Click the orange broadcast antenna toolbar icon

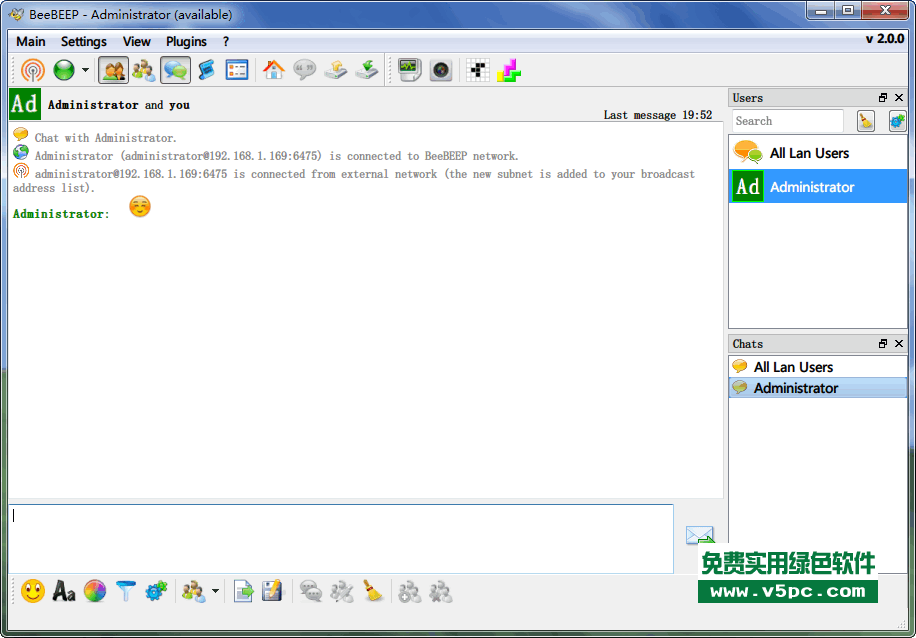tap(33, 70)
